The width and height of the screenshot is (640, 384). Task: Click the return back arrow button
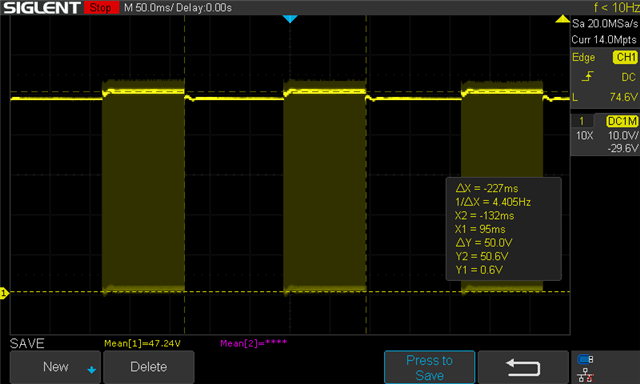(523, 367)
